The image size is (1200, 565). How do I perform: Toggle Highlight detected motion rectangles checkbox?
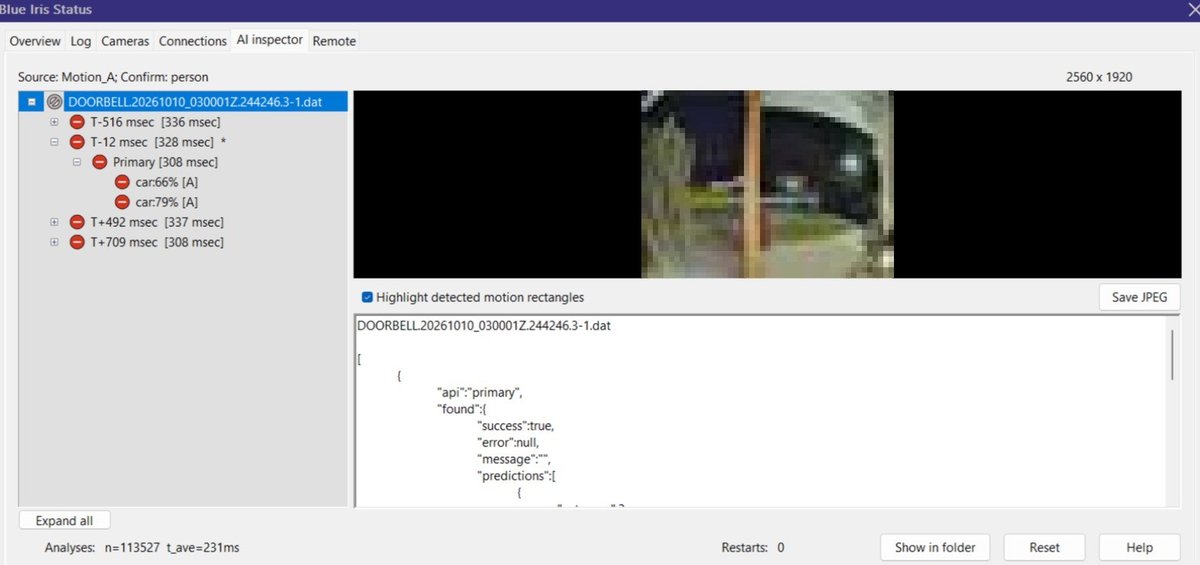pyautogui.click(x=367, y=297)
